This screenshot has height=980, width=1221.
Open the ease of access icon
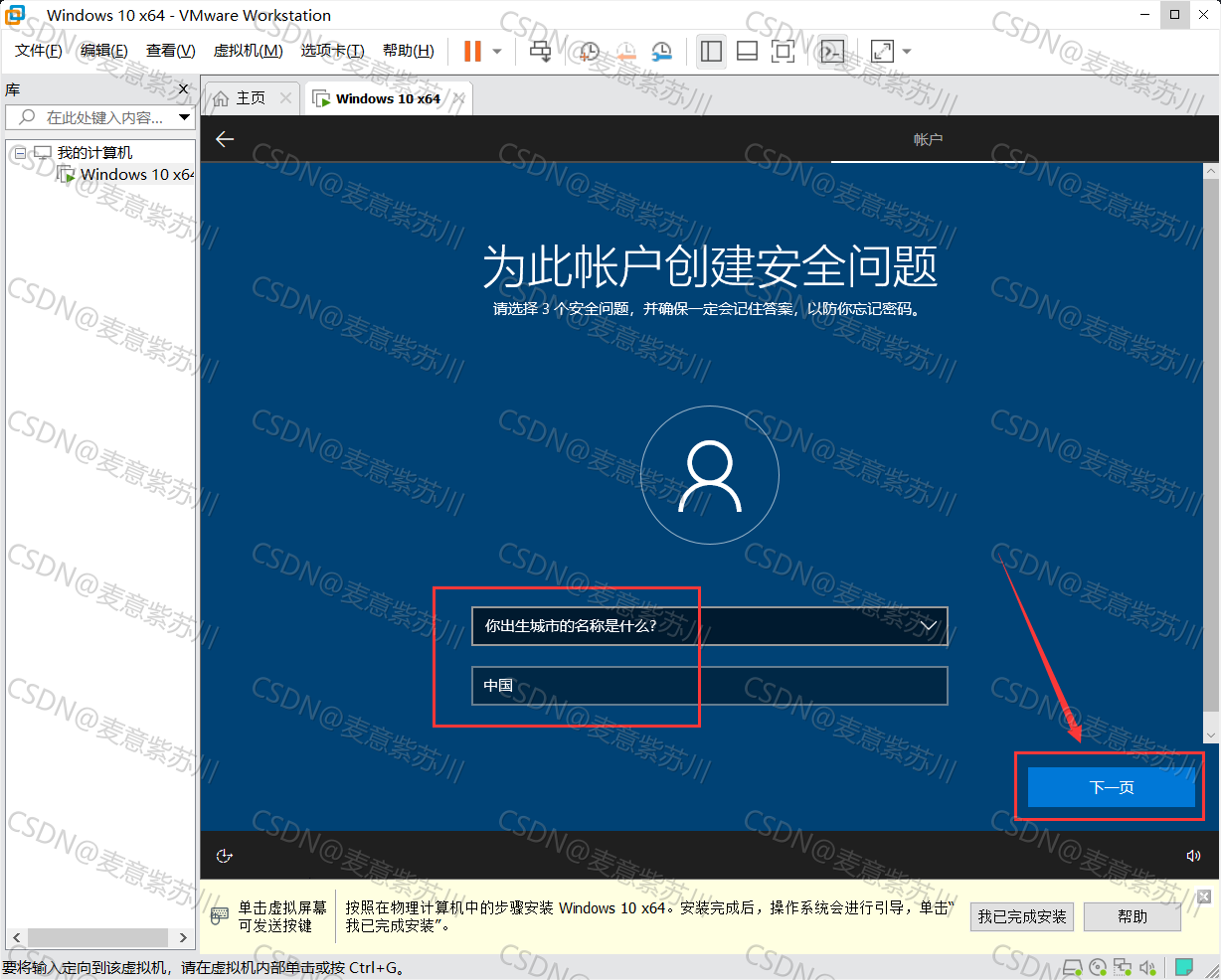pos(224,856)
